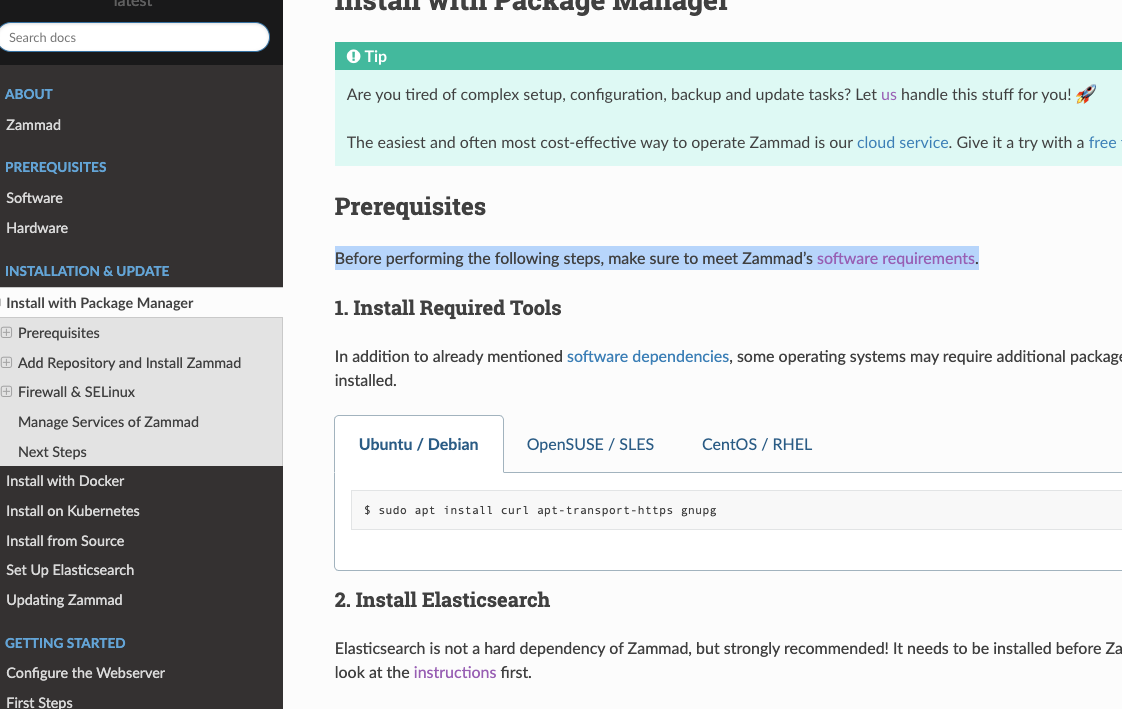Go to Install on Kubernetes page

pyautogui.click(x=73, y=511)
